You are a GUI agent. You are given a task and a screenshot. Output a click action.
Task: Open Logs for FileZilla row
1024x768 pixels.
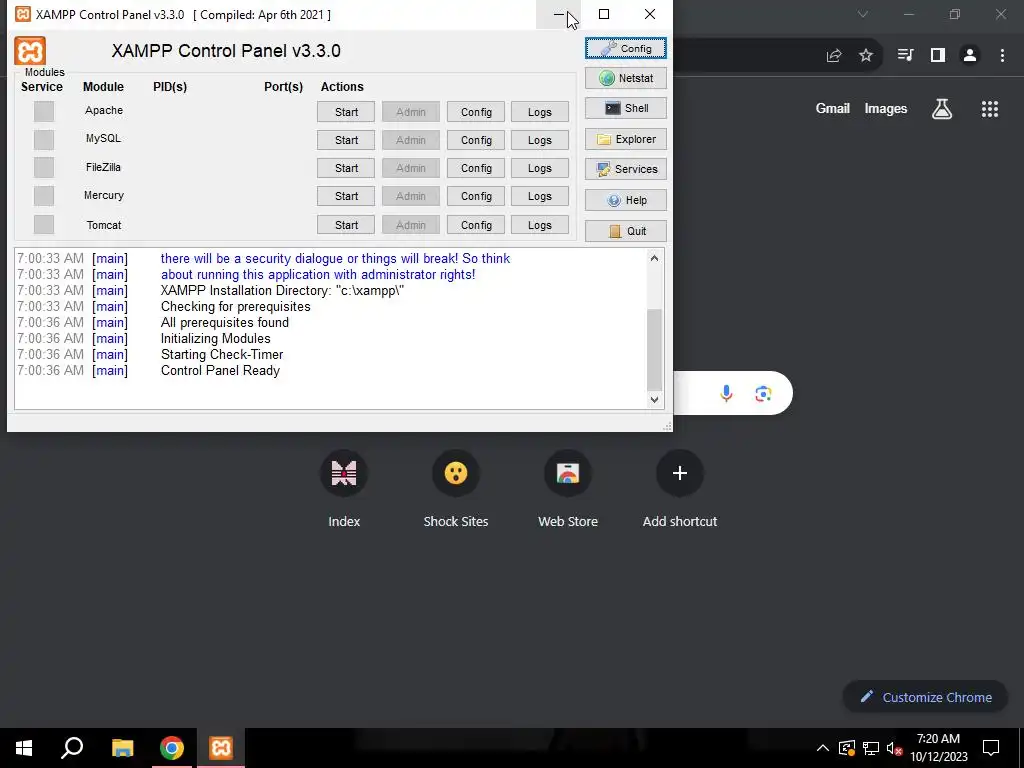tap(539, 168)
